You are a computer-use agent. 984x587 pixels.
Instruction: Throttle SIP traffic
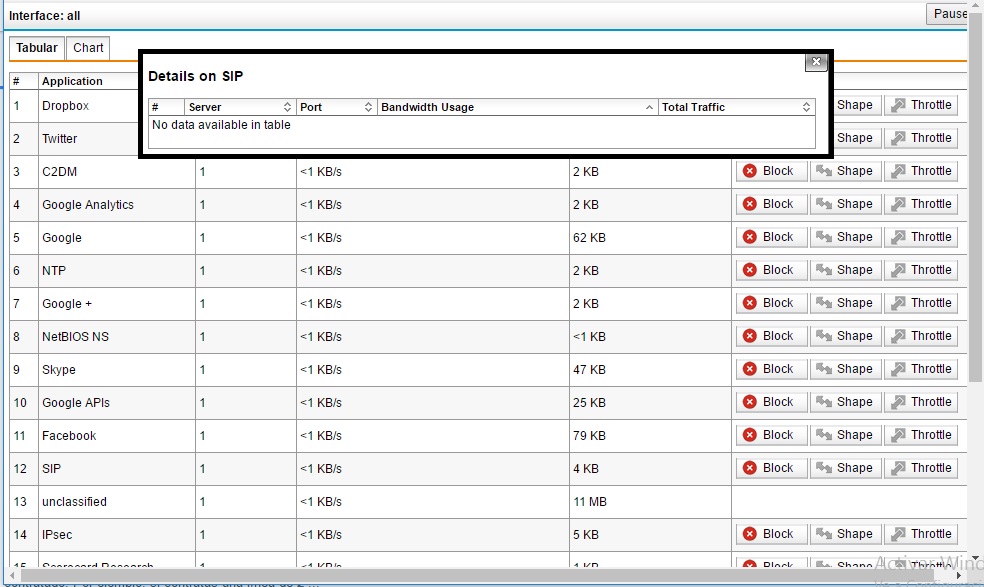pos(921,468)
